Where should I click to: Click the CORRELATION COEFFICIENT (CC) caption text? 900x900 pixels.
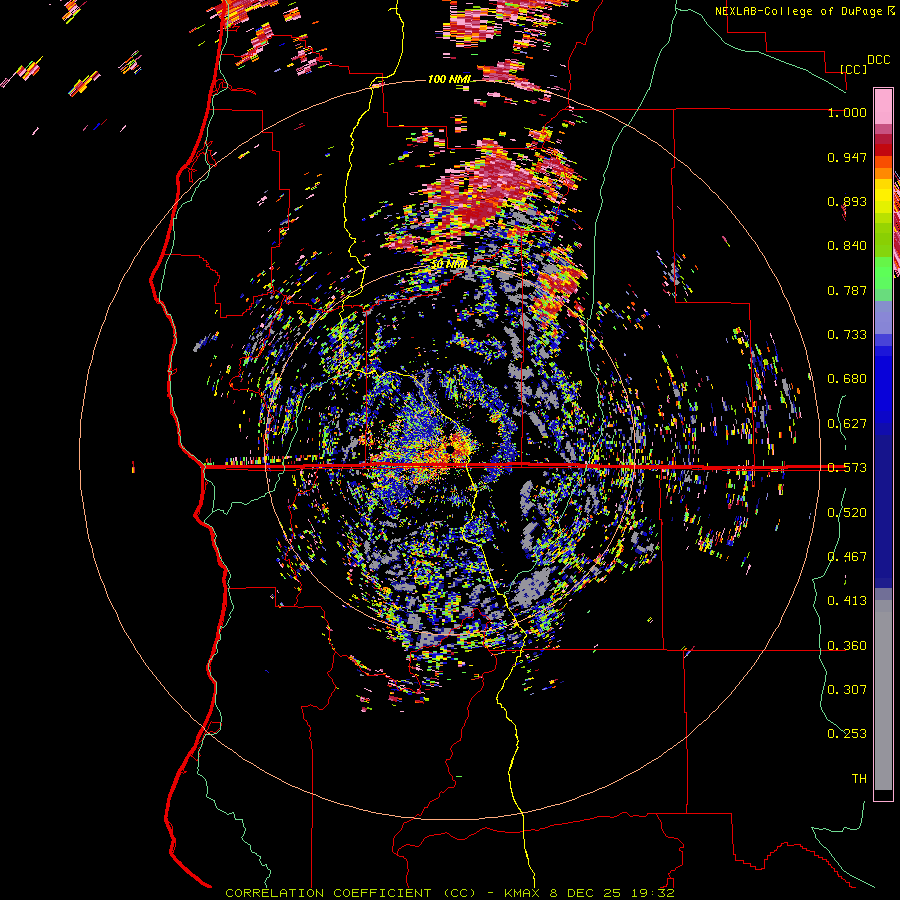click(350, 893)
